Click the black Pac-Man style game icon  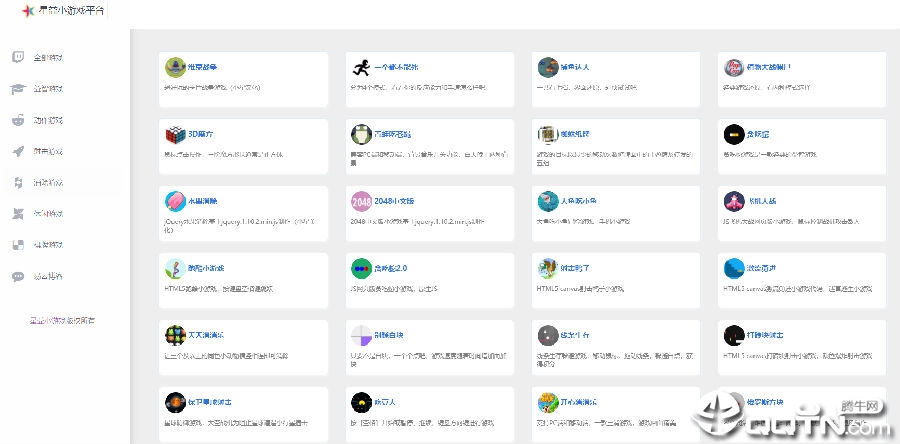(x=362, y=403)
